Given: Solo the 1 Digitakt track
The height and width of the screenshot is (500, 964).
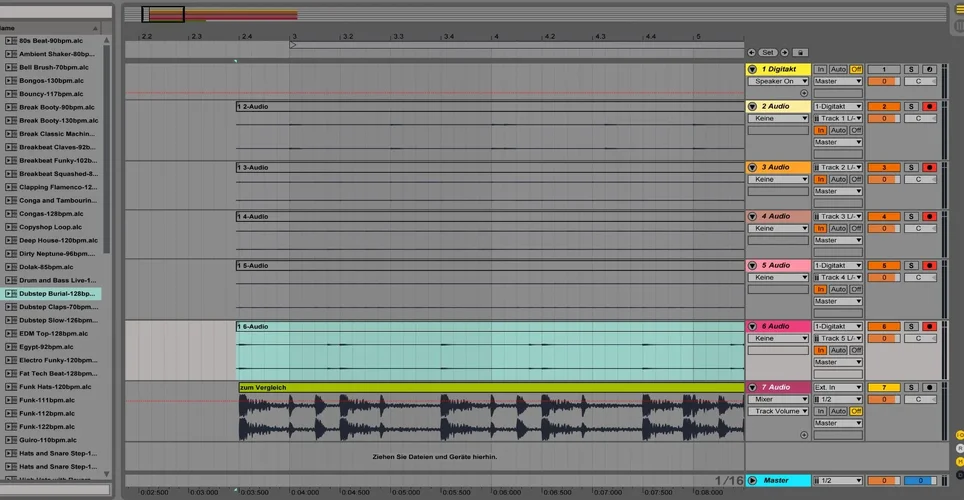Looking at the screenshot, I should pos(911,69).
